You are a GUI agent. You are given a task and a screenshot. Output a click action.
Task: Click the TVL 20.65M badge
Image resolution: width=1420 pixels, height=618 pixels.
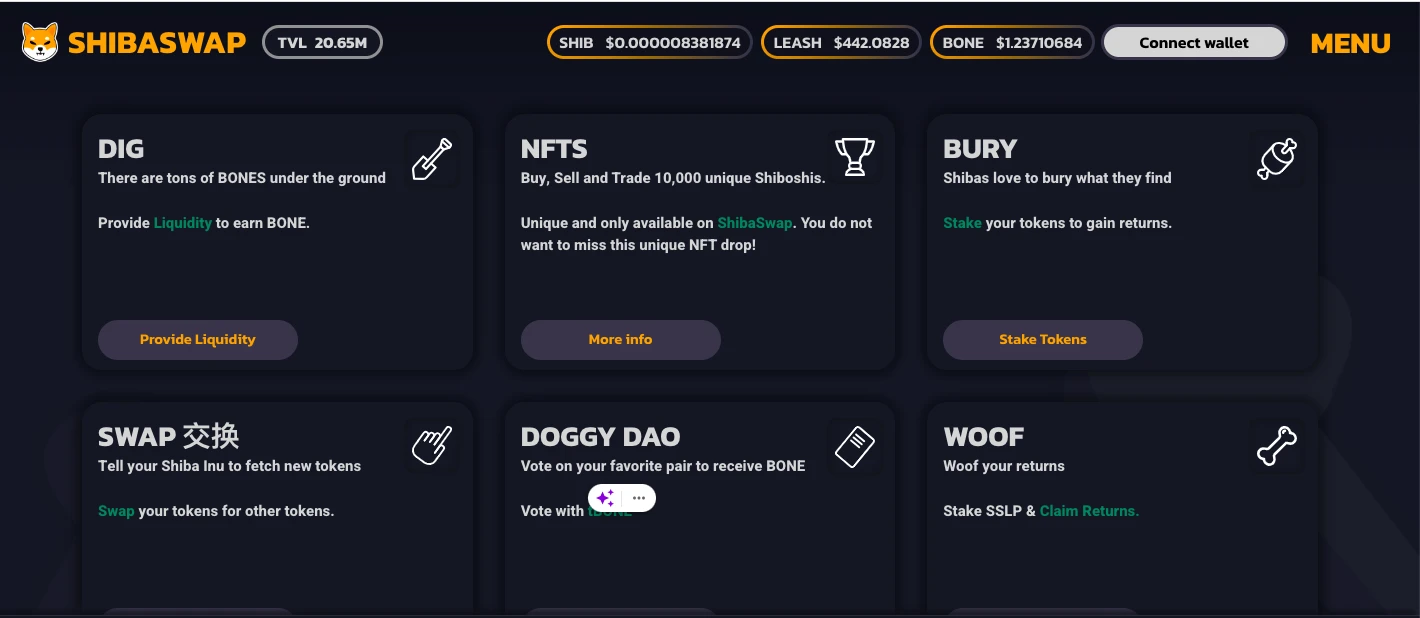coord(322,43)
